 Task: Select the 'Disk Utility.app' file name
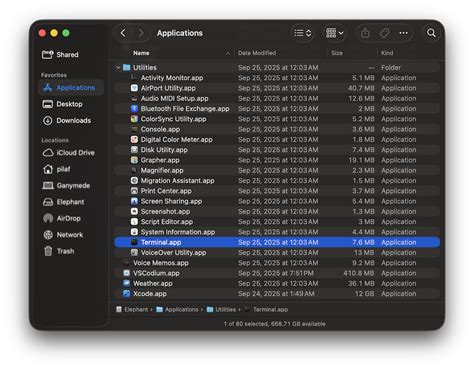(164, 150)
